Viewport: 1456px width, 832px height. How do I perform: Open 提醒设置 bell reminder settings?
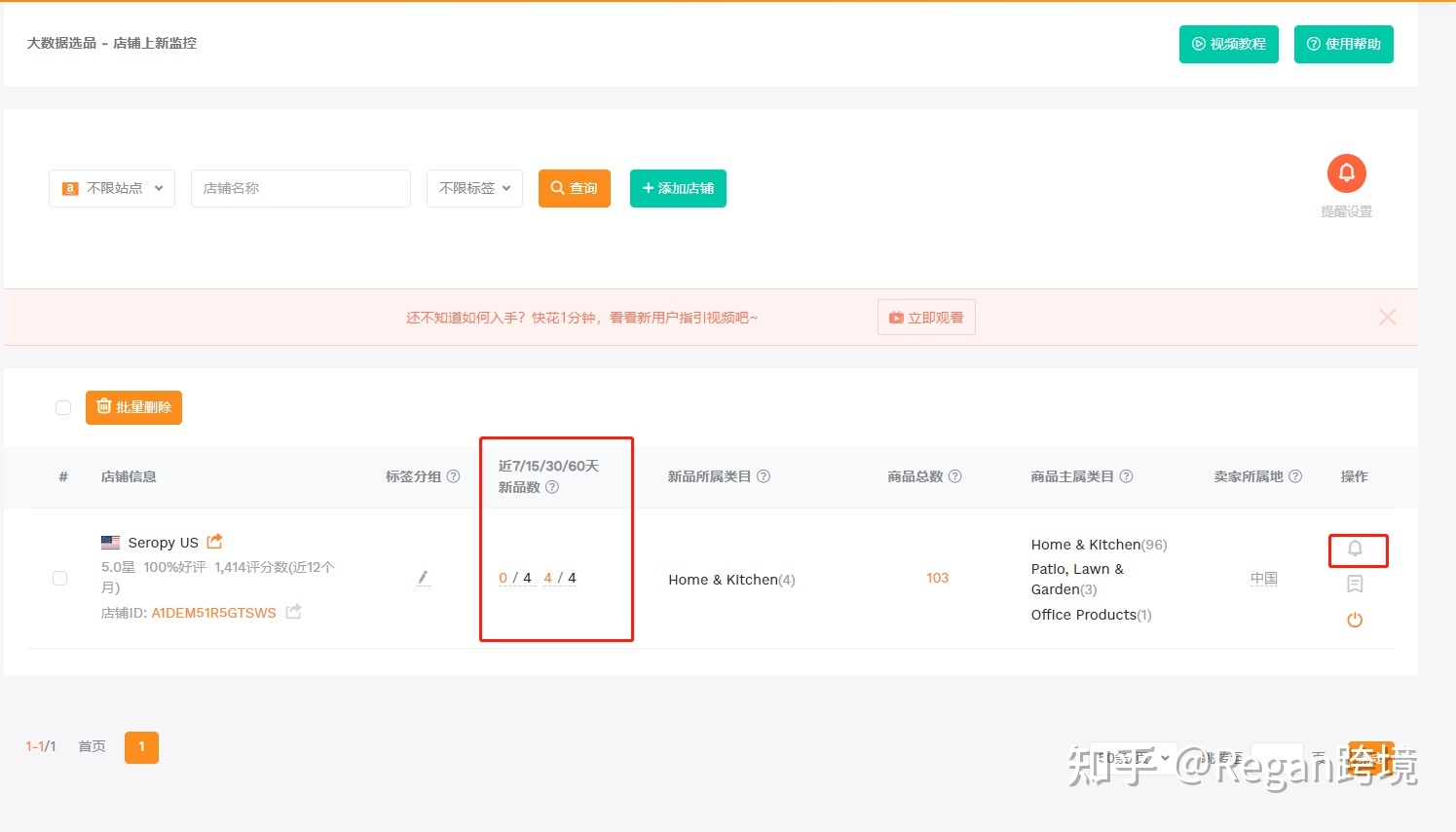[x=1347, y=173]
